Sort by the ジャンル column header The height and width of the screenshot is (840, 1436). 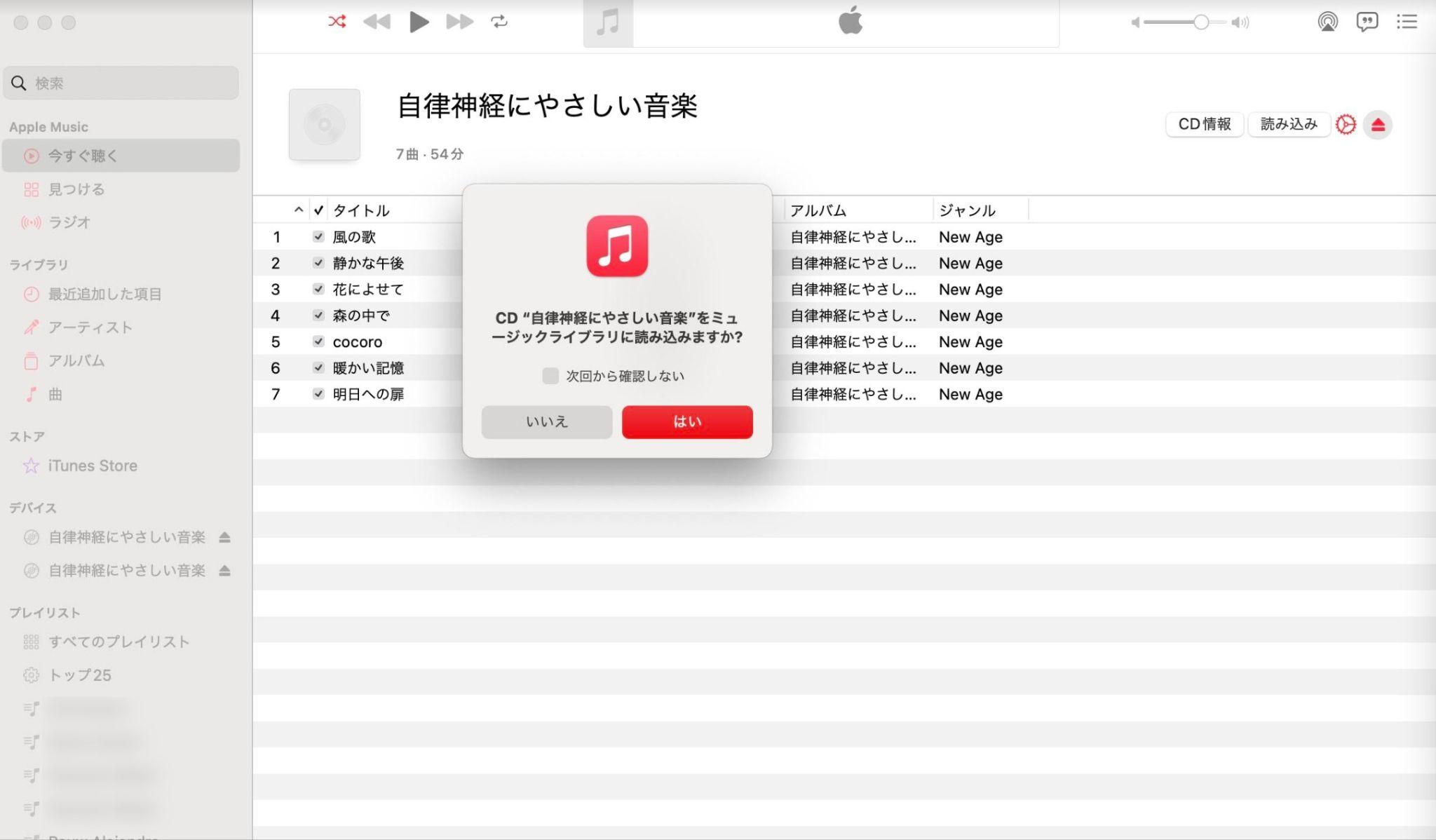pyautogui.click(x=967, y=210)
